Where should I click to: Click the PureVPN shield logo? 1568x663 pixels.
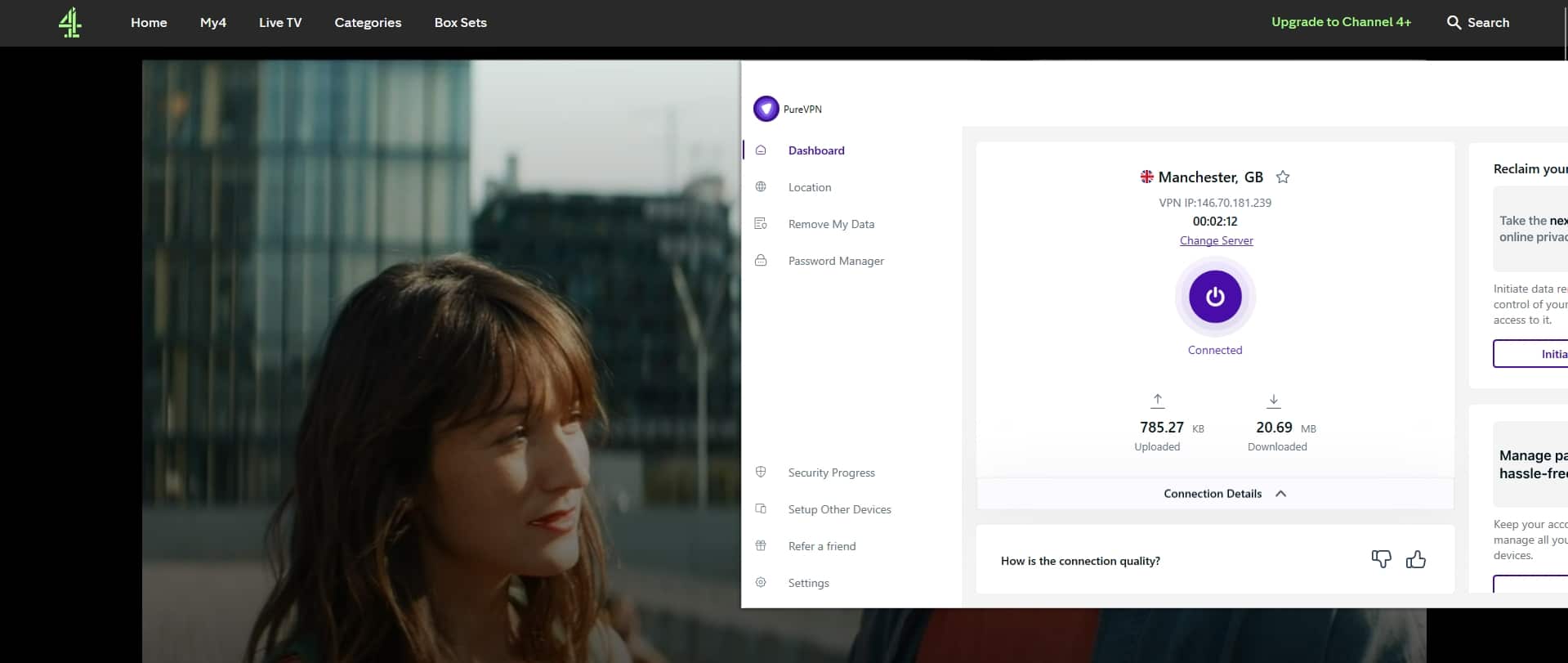[x=766, y=109]
